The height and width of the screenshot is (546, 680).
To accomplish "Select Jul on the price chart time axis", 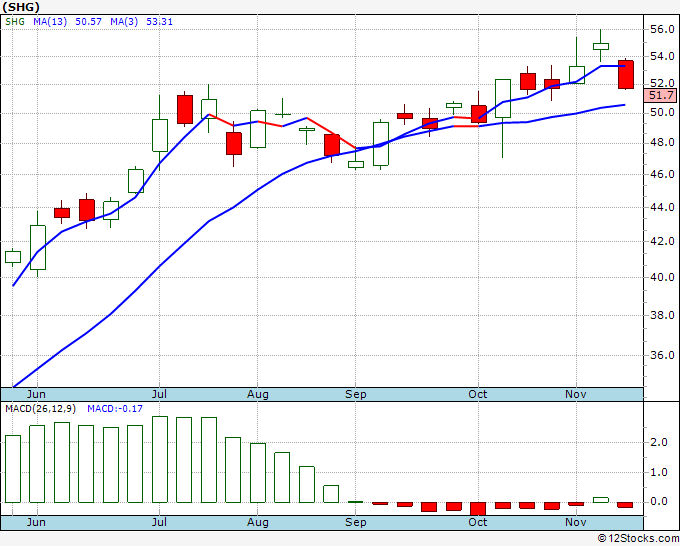I will click(159, 394).
